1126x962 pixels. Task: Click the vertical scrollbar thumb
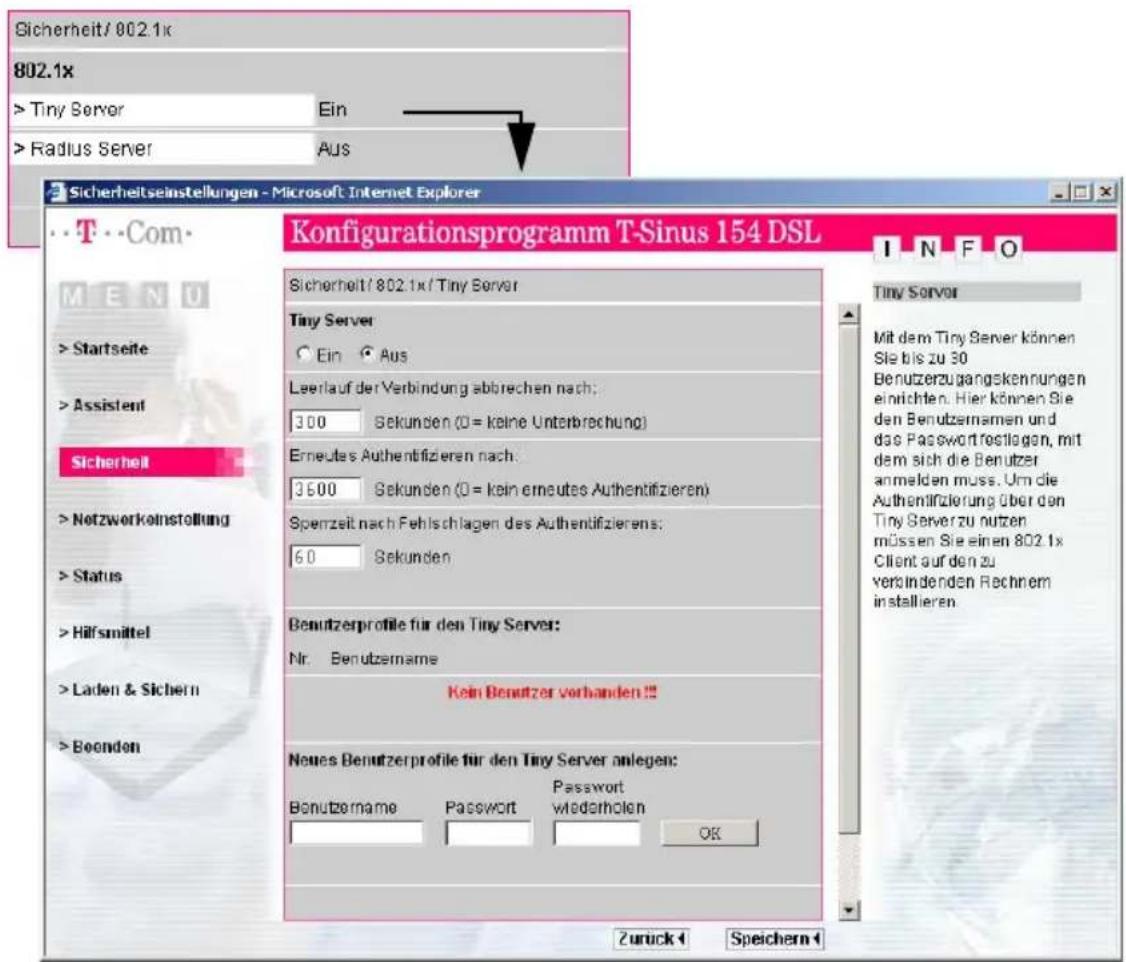click(x=849, y=579)
